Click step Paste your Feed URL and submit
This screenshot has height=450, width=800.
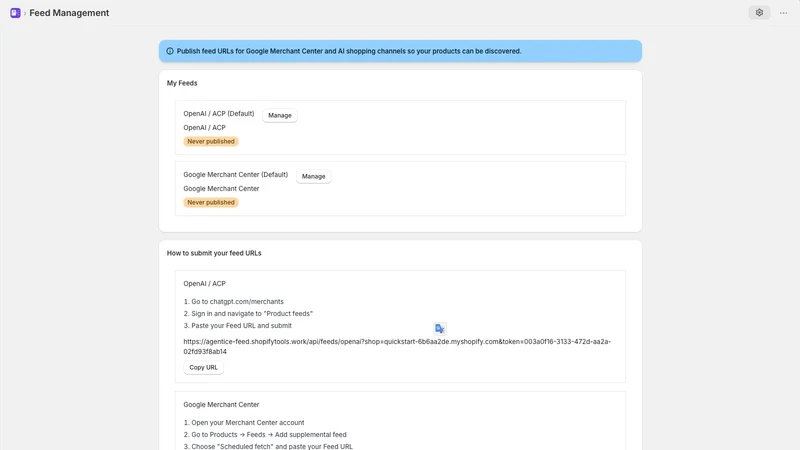[238, 326]
